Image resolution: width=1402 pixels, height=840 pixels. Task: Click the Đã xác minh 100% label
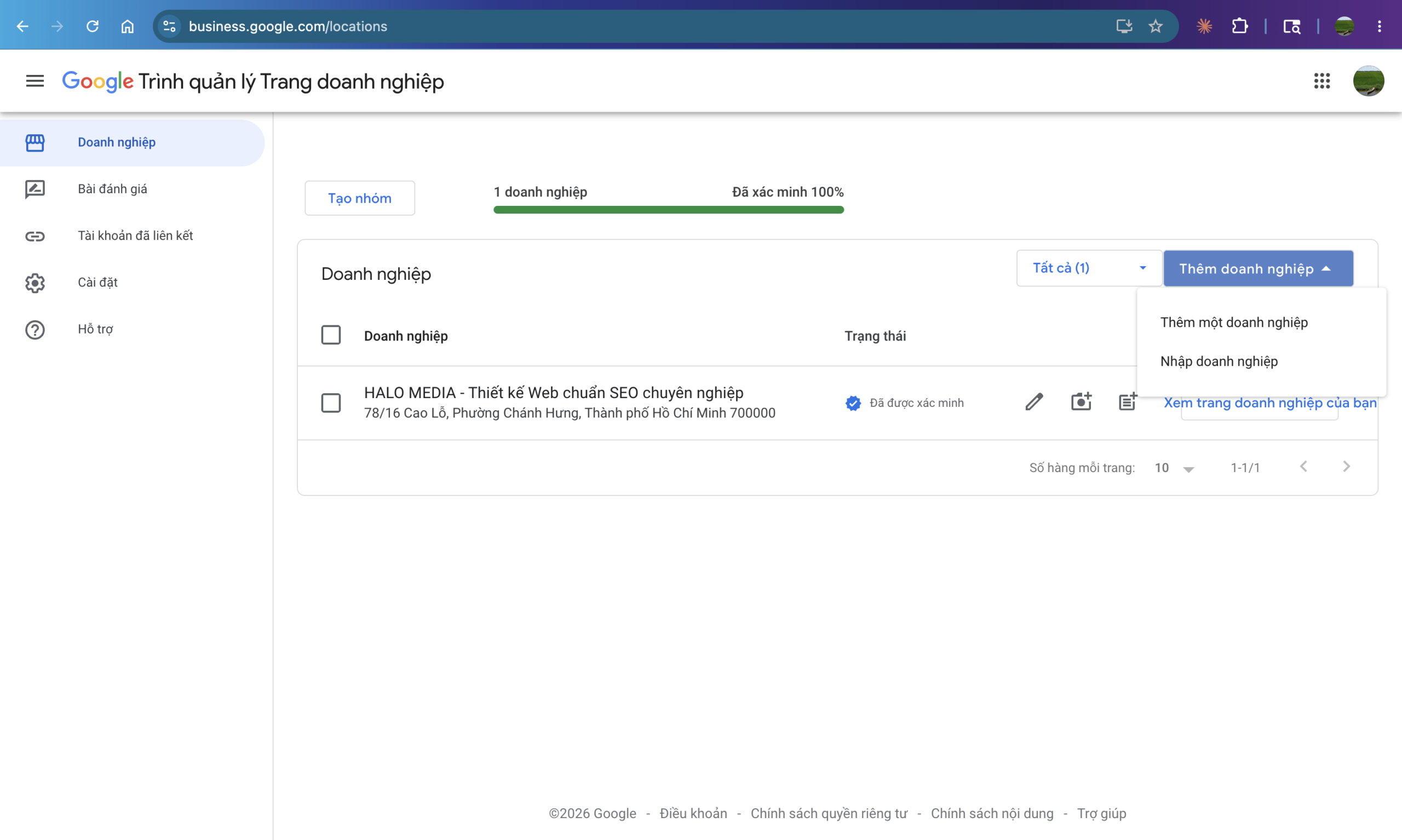788,192
